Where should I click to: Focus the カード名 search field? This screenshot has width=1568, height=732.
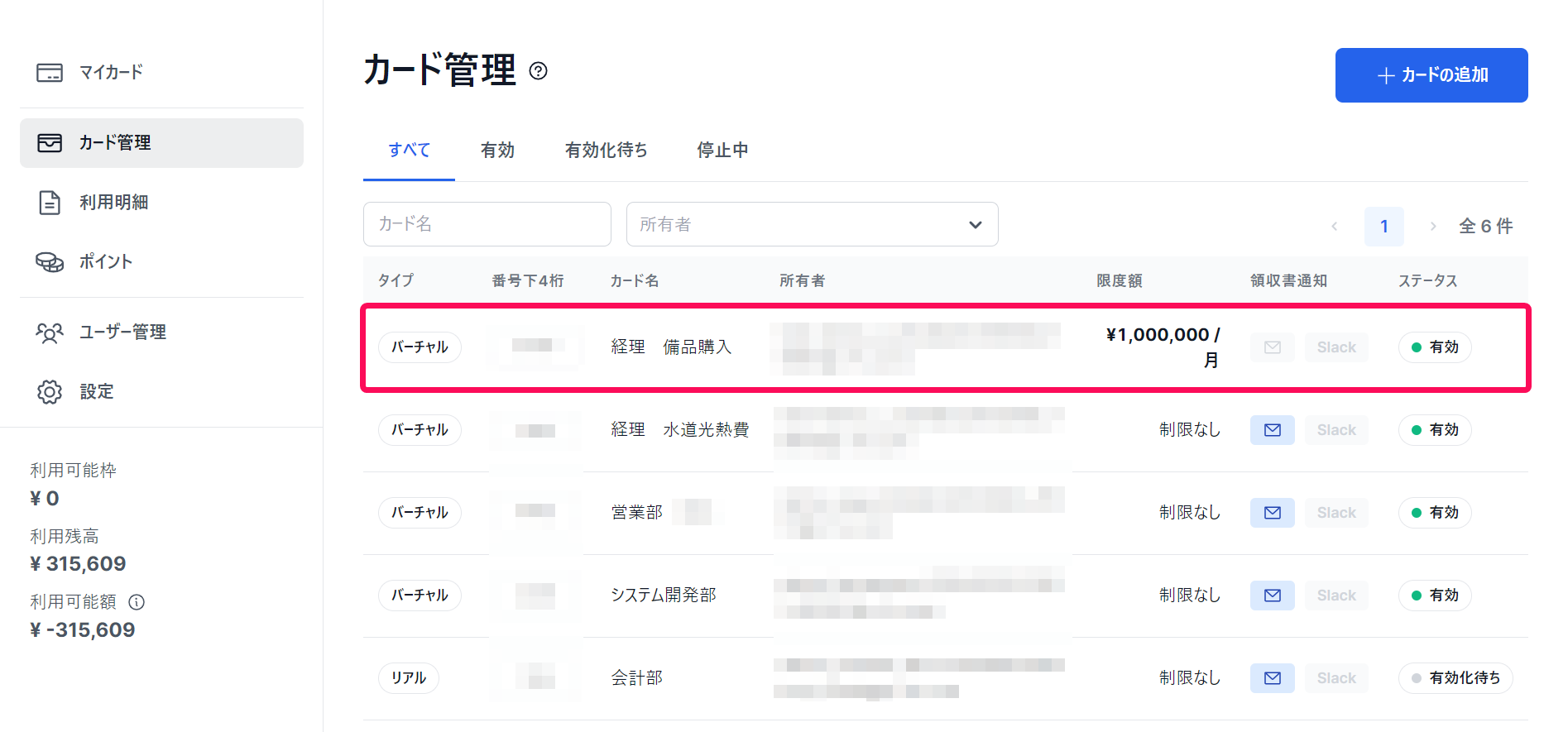(487, 224)
